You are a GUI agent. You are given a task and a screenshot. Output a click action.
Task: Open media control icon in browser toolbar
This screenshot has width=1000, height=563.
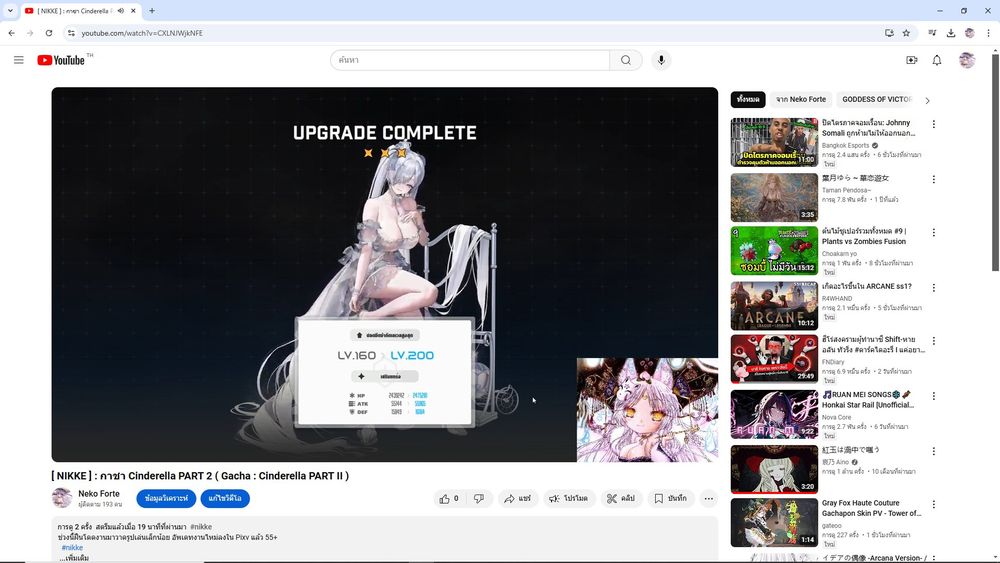click(x=932, y=33)
